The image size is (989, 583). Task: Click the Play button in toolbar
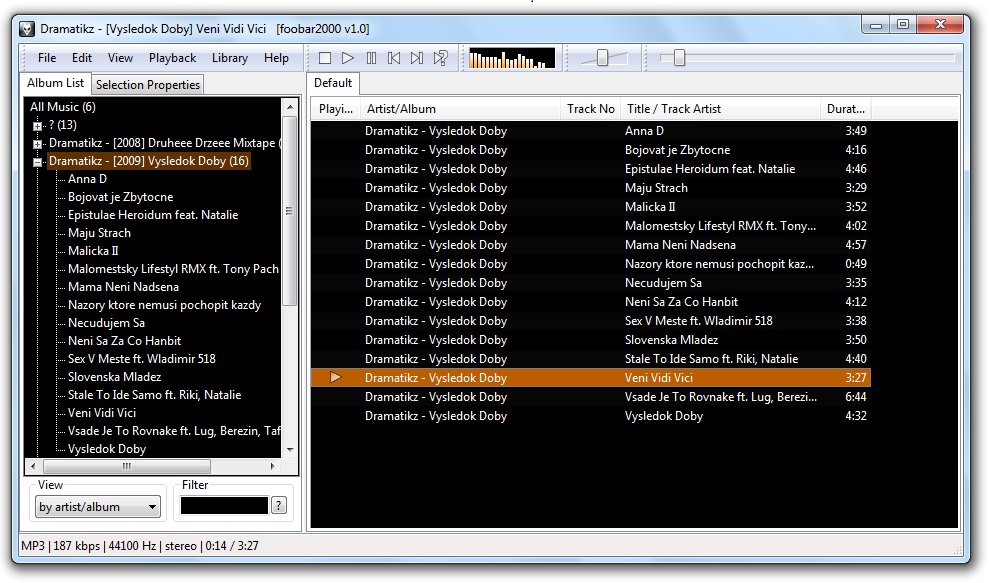(x=348, y=58)
